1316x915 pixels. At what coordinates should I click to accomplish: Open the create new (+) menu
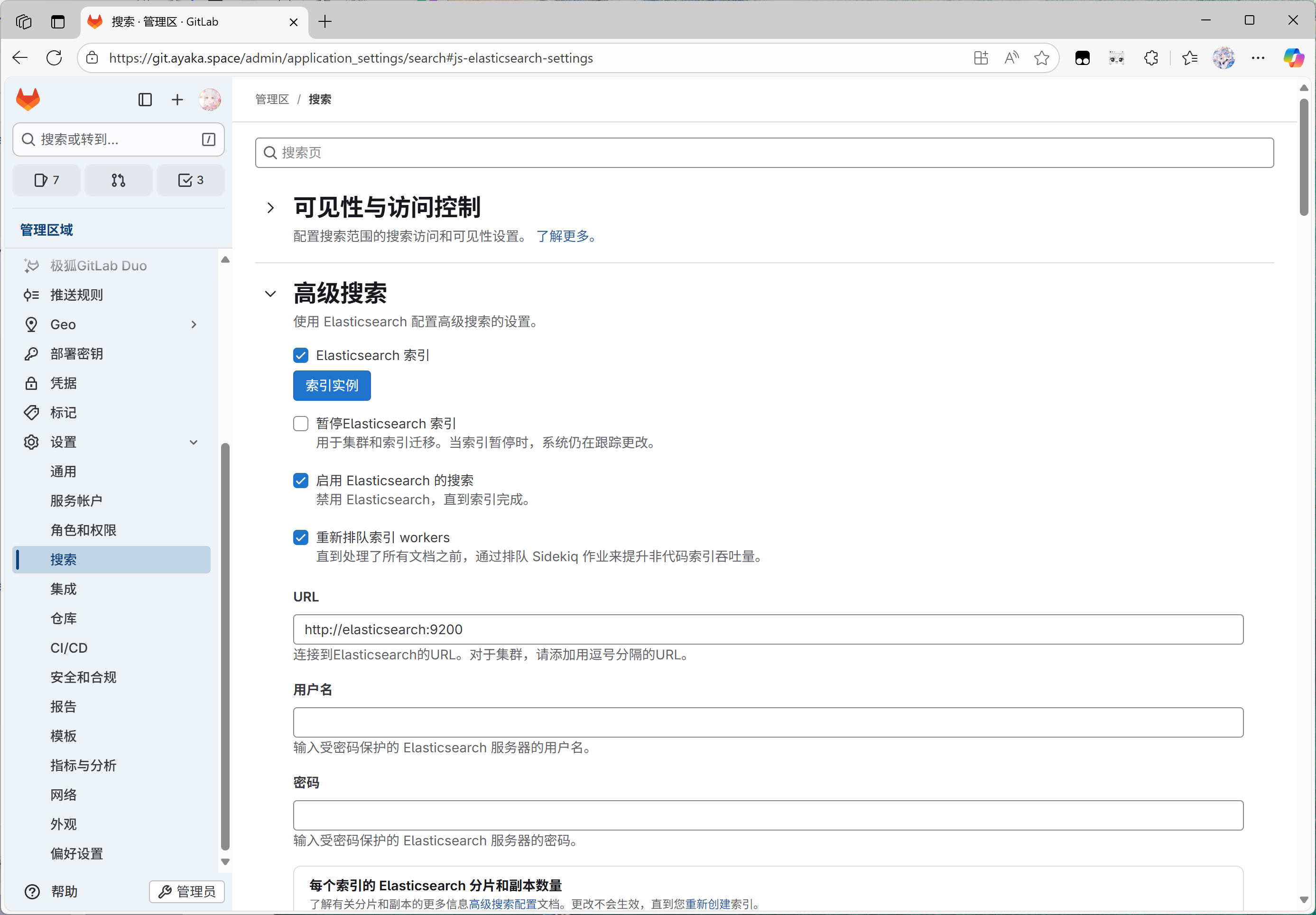177,100
